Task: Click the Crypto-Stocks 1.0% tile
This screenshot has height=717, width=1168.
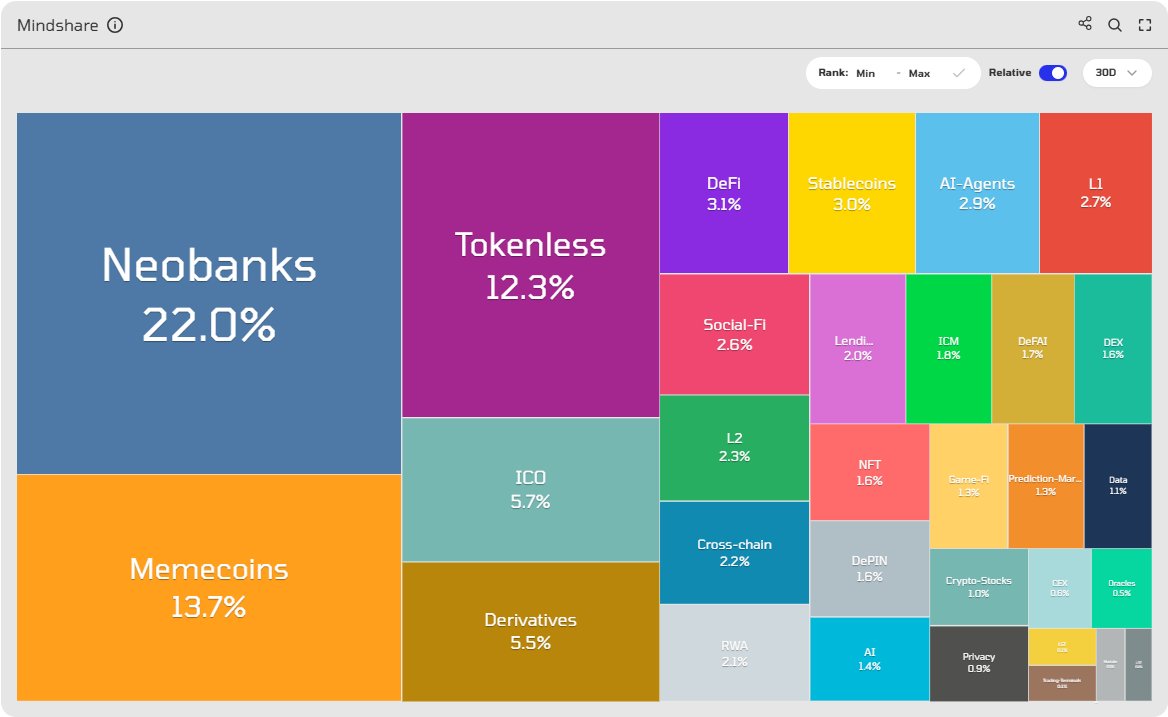Action: 979,587
